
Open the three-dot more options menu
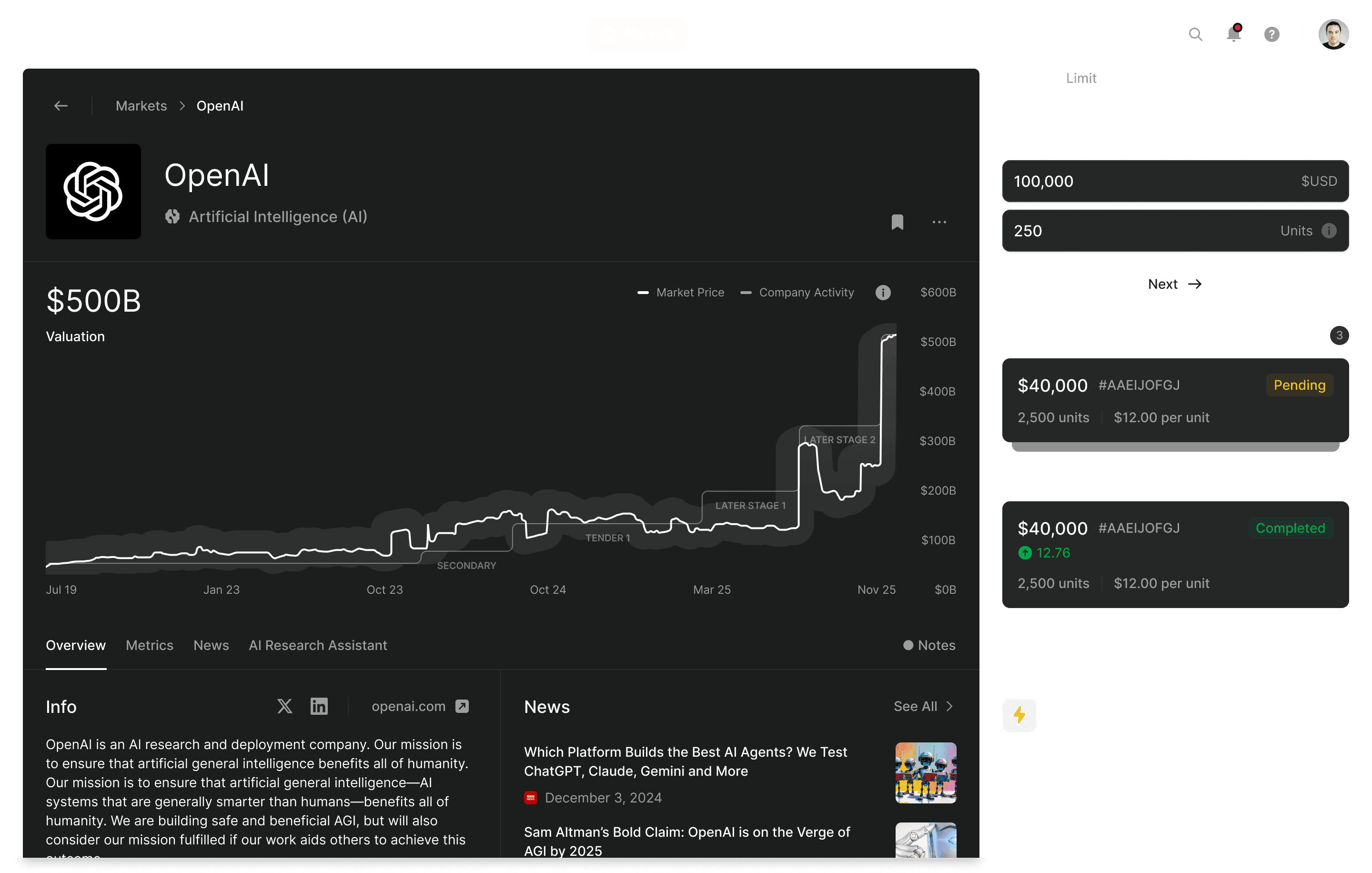[939, 222]
